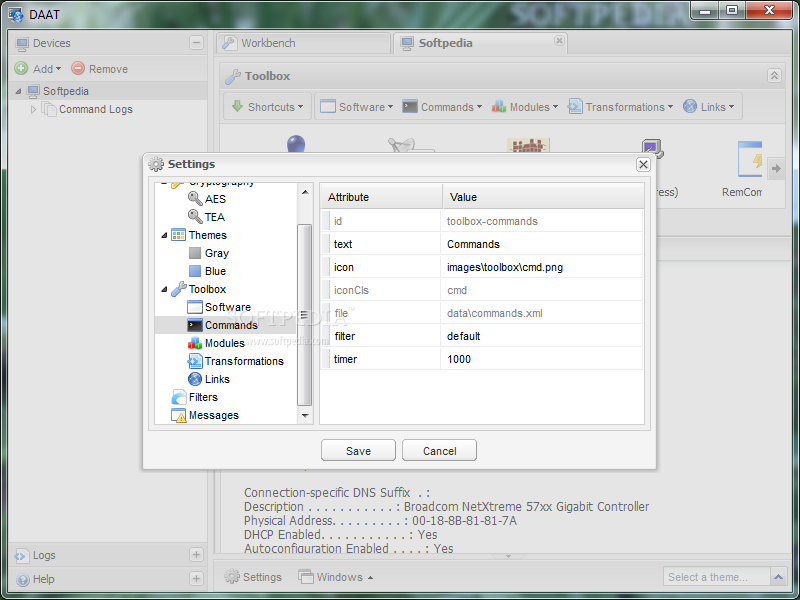Viewport: 800px width, 600px height.
Task: Click the settings tree scrollbar thumb
Action: 305,315
